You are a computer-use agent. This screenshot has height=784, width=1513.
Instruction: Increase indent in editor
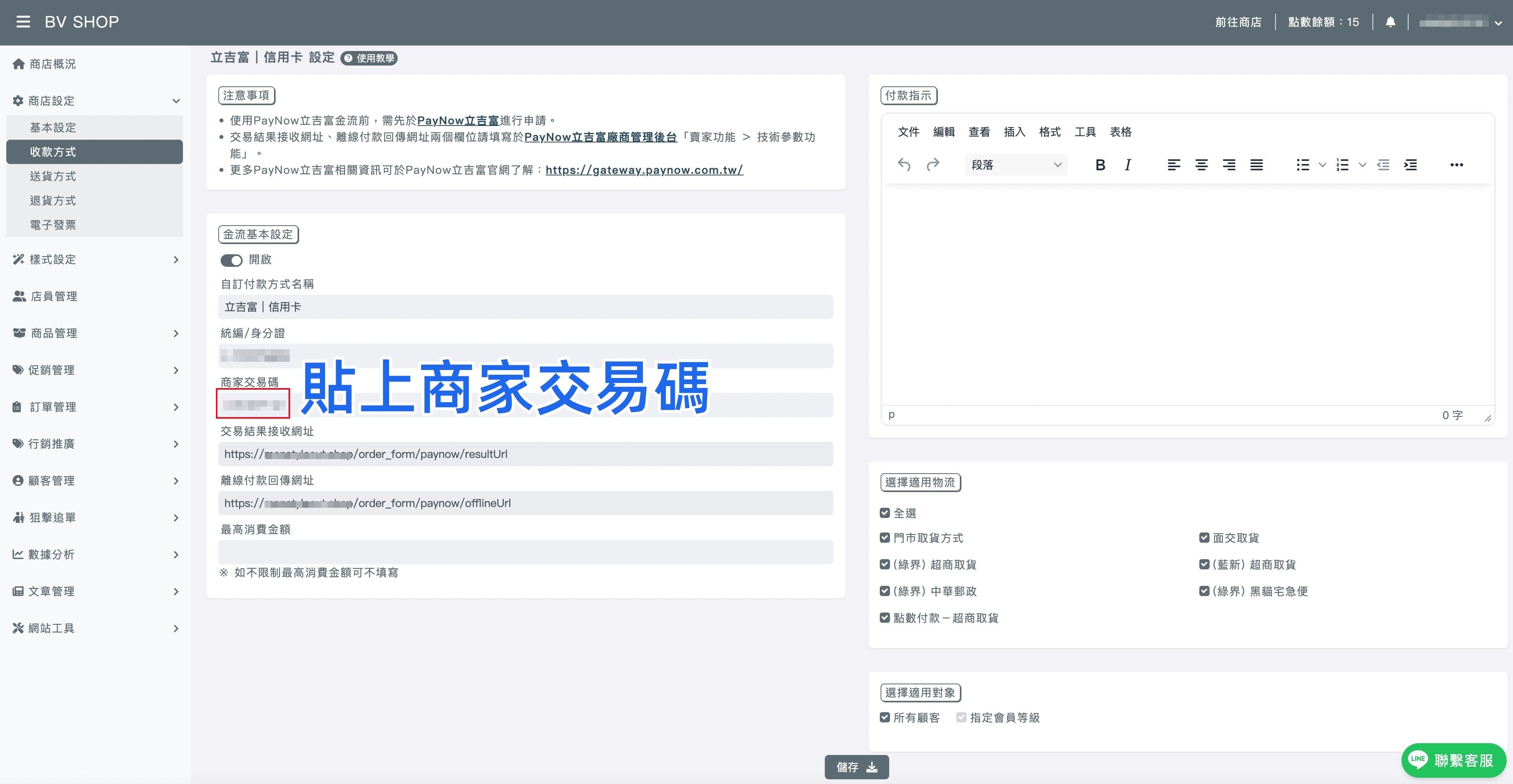click(1410, 165)
